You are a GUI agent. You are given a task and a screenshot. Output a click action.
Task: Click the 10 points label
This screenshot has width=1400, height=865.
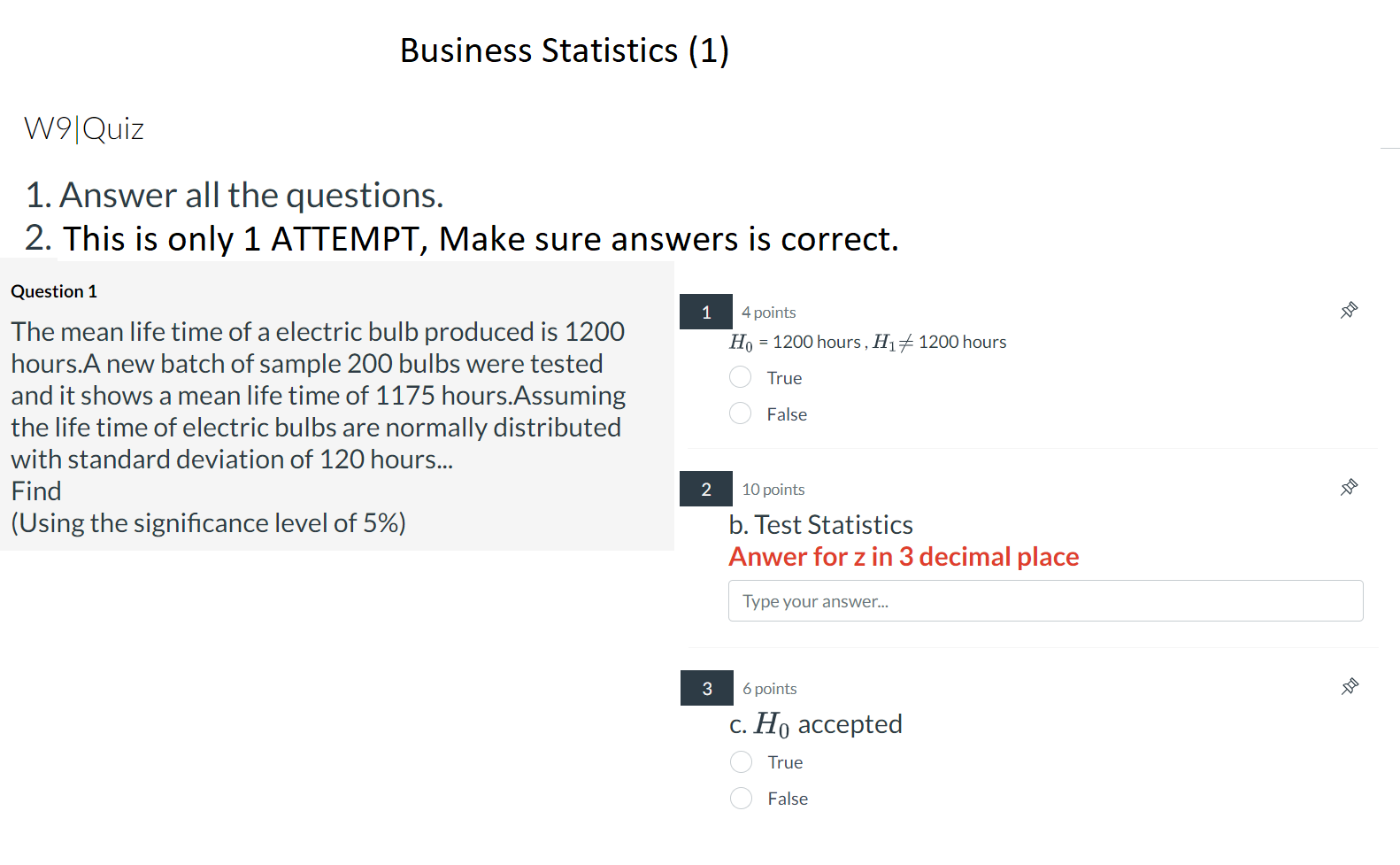pos(773,489)
